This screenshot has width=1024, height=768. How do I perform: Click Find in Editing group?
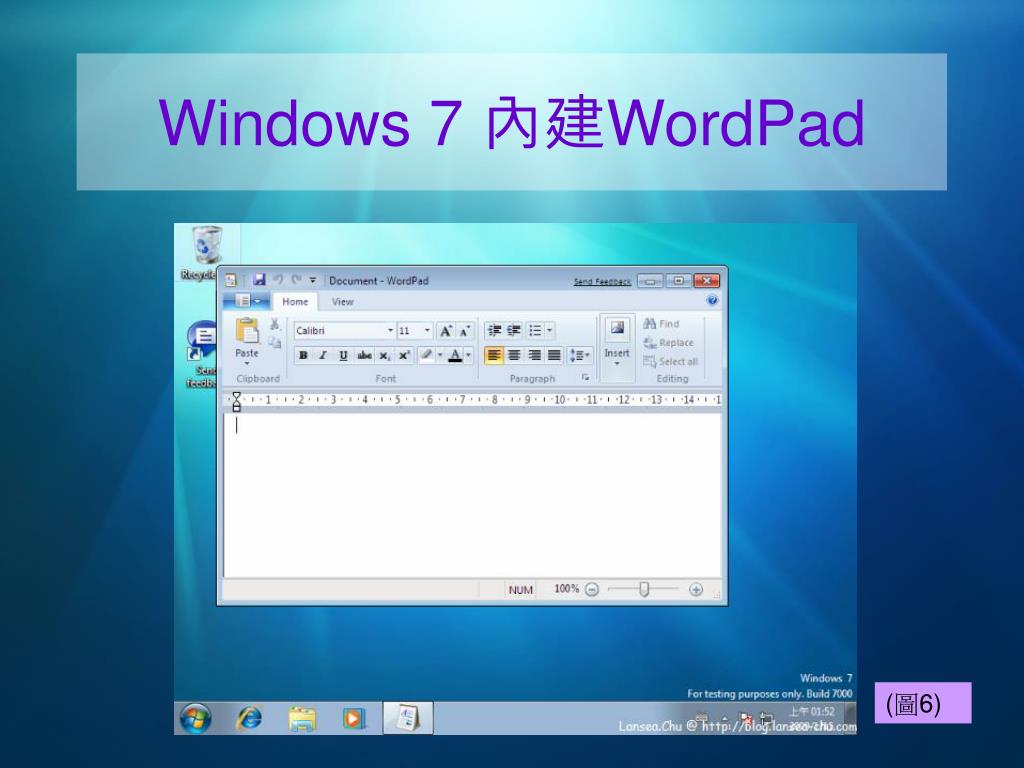(661, 323)
